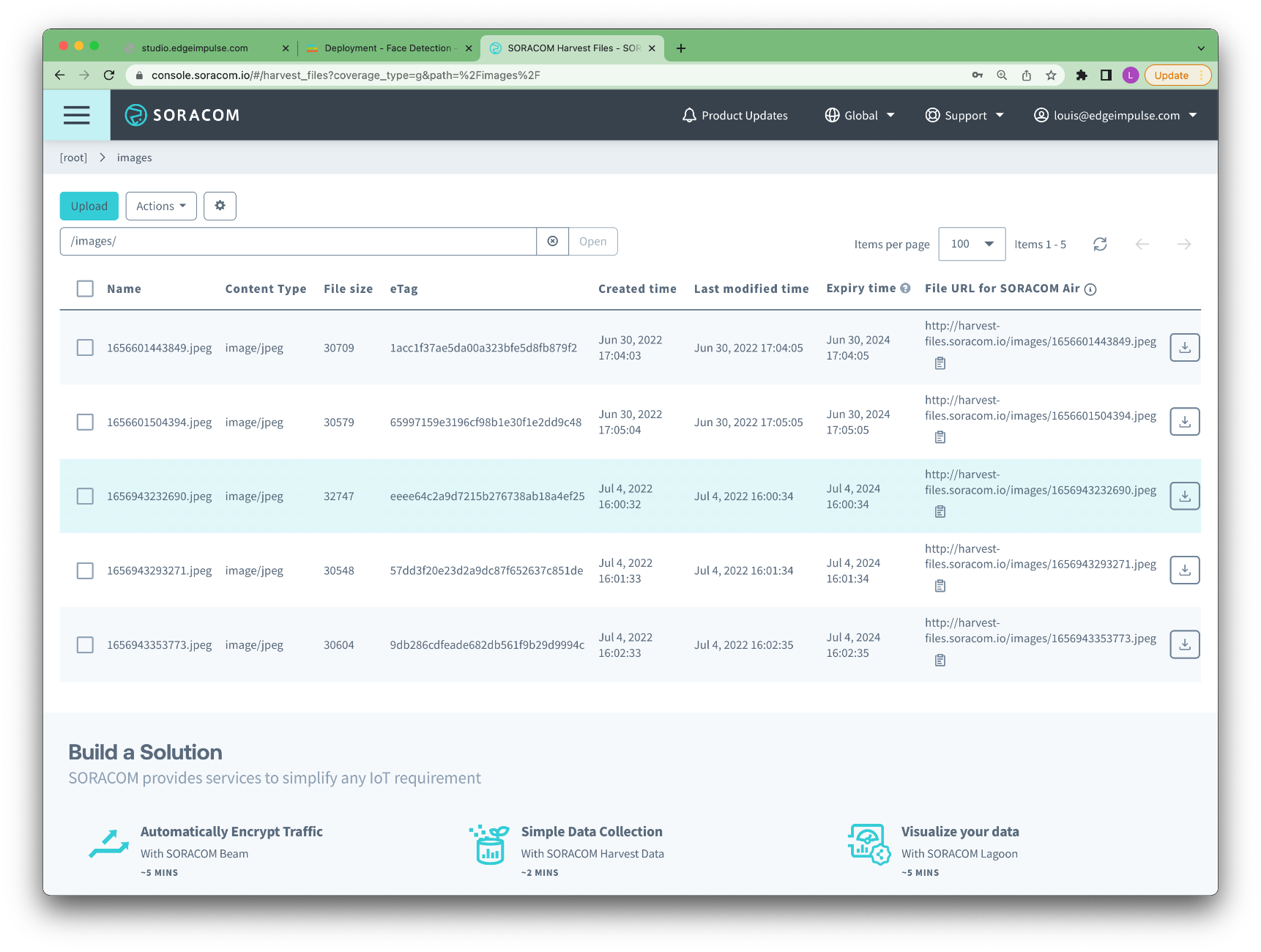1261x952 pixels.
Task: Click eTag 57dd3f20e23d2a9dc87f652637c851de
Action: tap(487, 570)
